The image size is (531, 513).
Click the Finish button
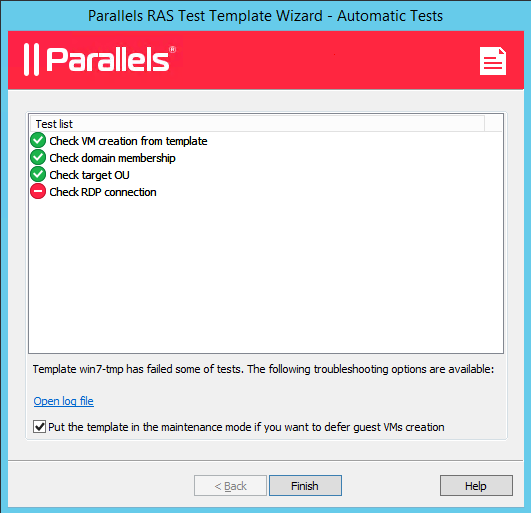click(305, 486)
